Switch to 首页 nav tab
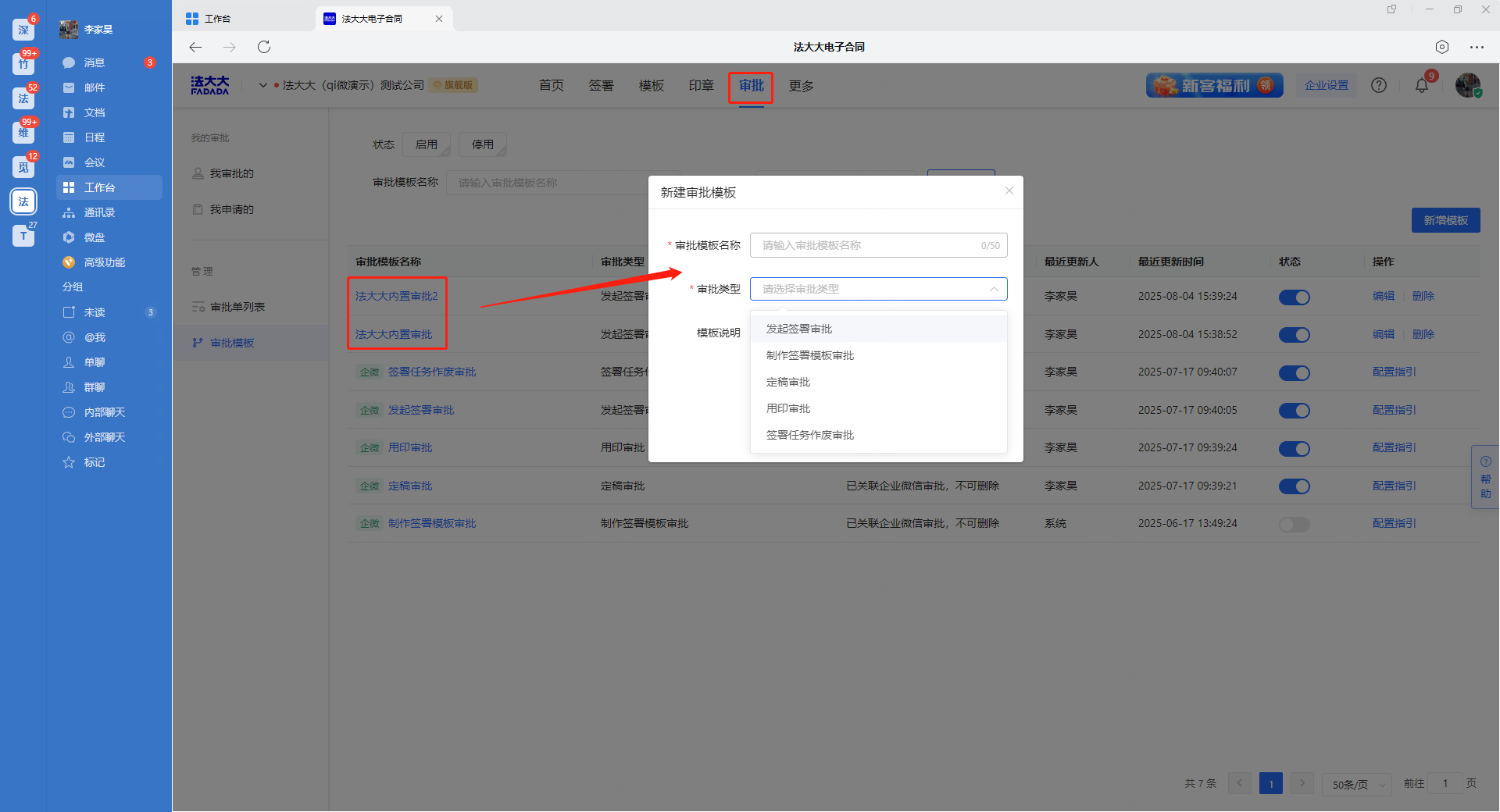Image resolution: width=1500 pixels, height=812 pixels. coord(552,86)
